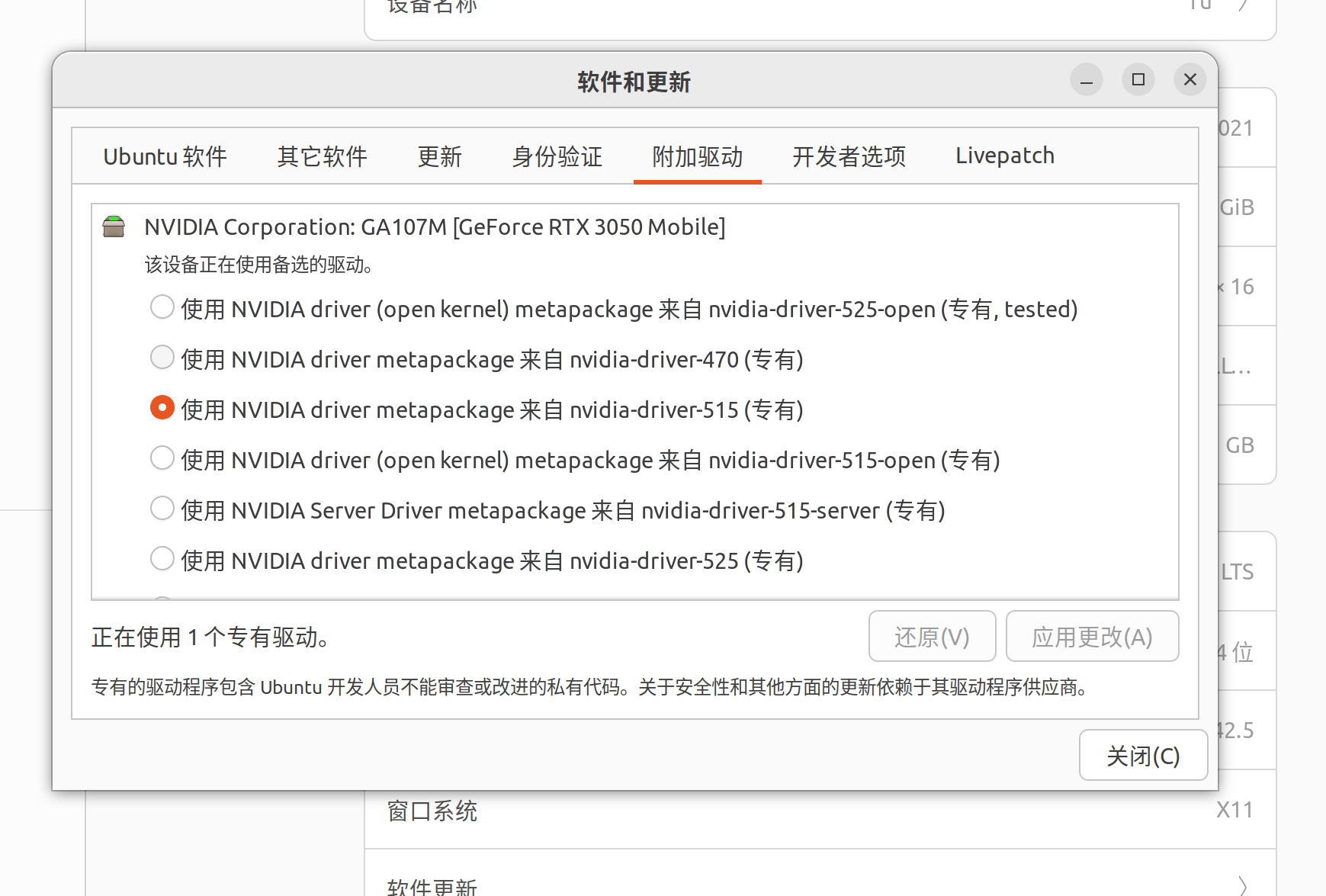Choose nvidia-driver-515-server radio option
Screen dimensions: 1326x896
[162, 509]
